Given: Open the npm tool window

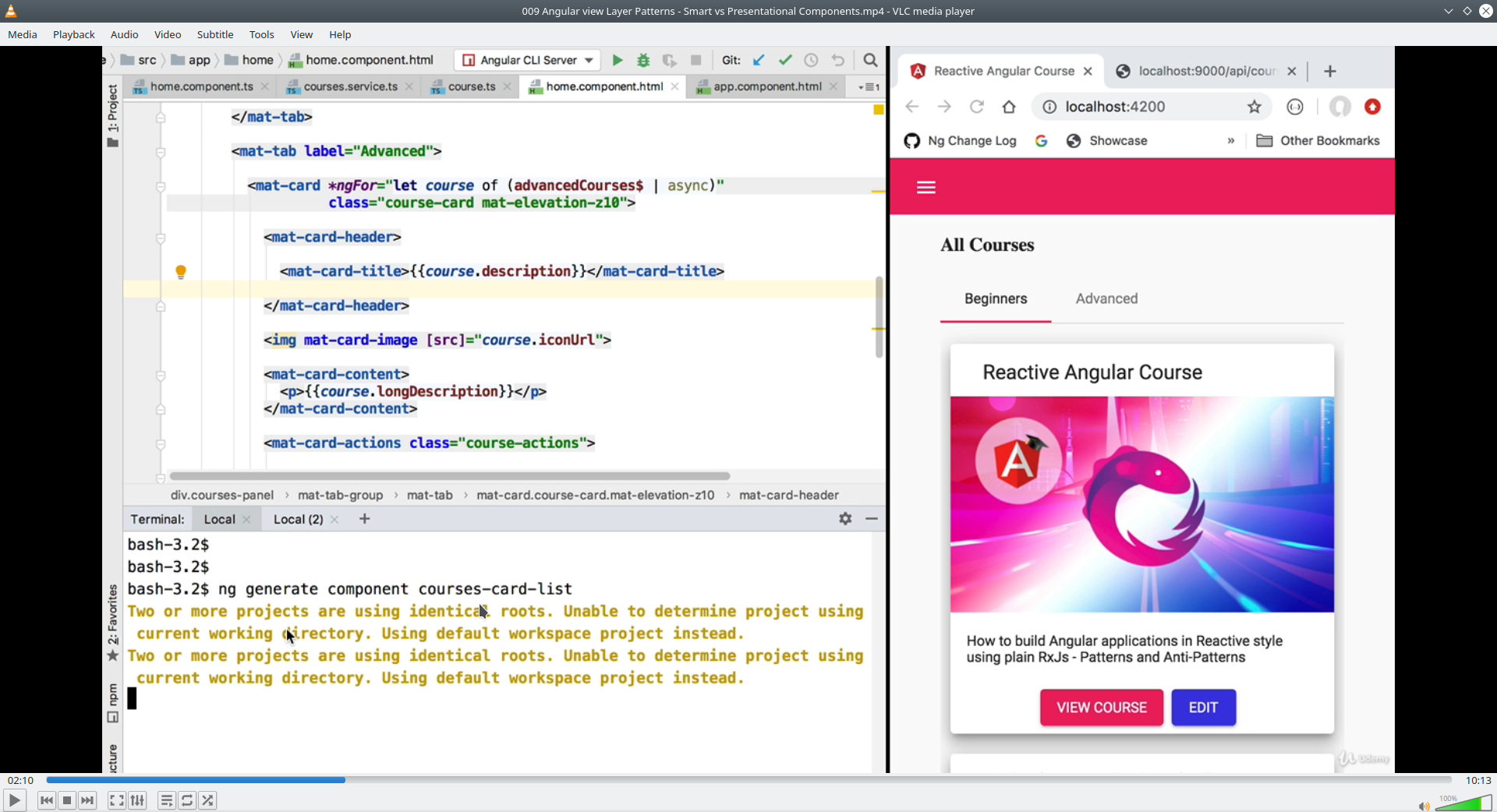Looking at the screenshot, I should coord(113,702).
